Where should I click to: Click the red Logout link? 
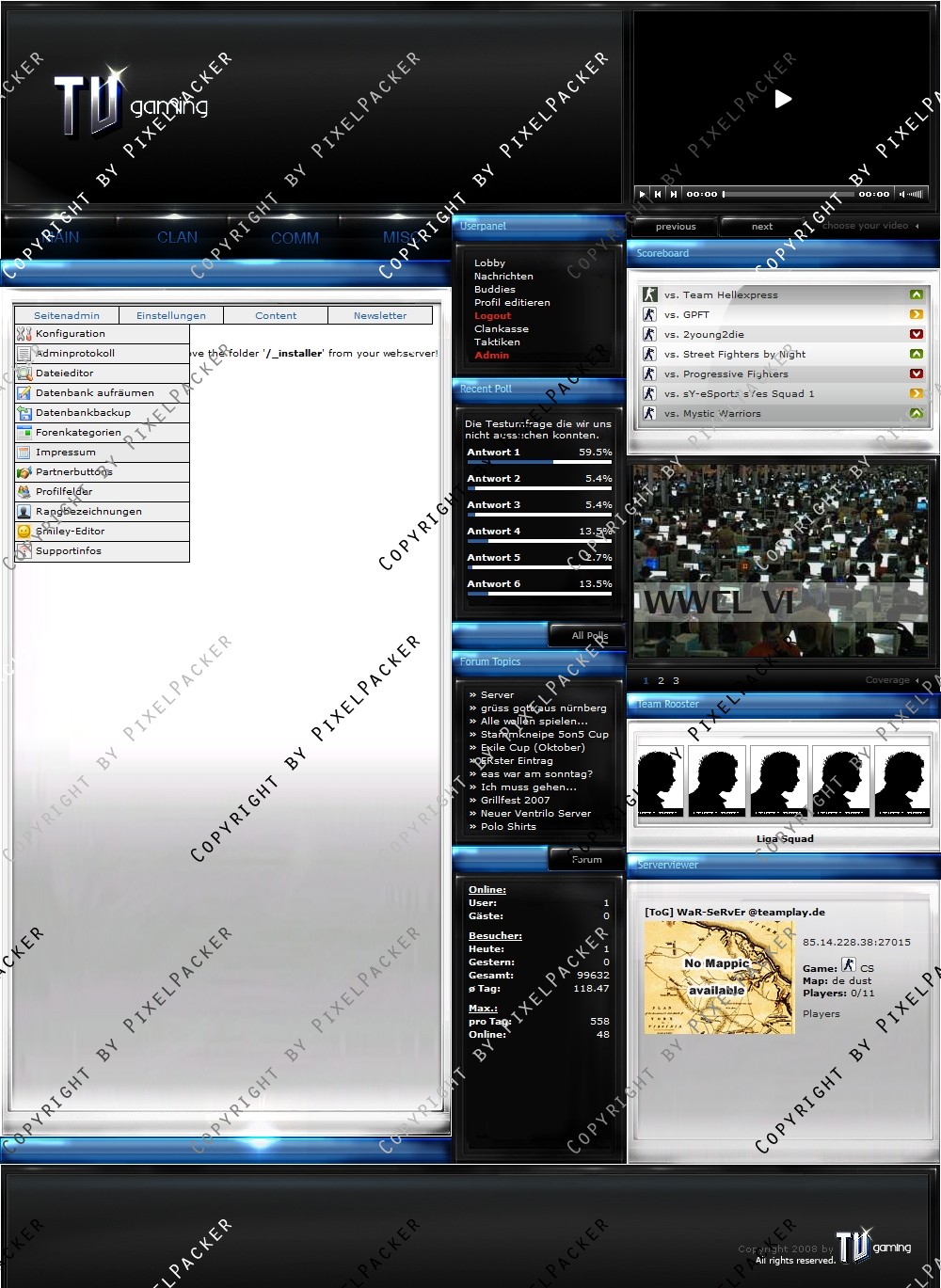point(492,316)
